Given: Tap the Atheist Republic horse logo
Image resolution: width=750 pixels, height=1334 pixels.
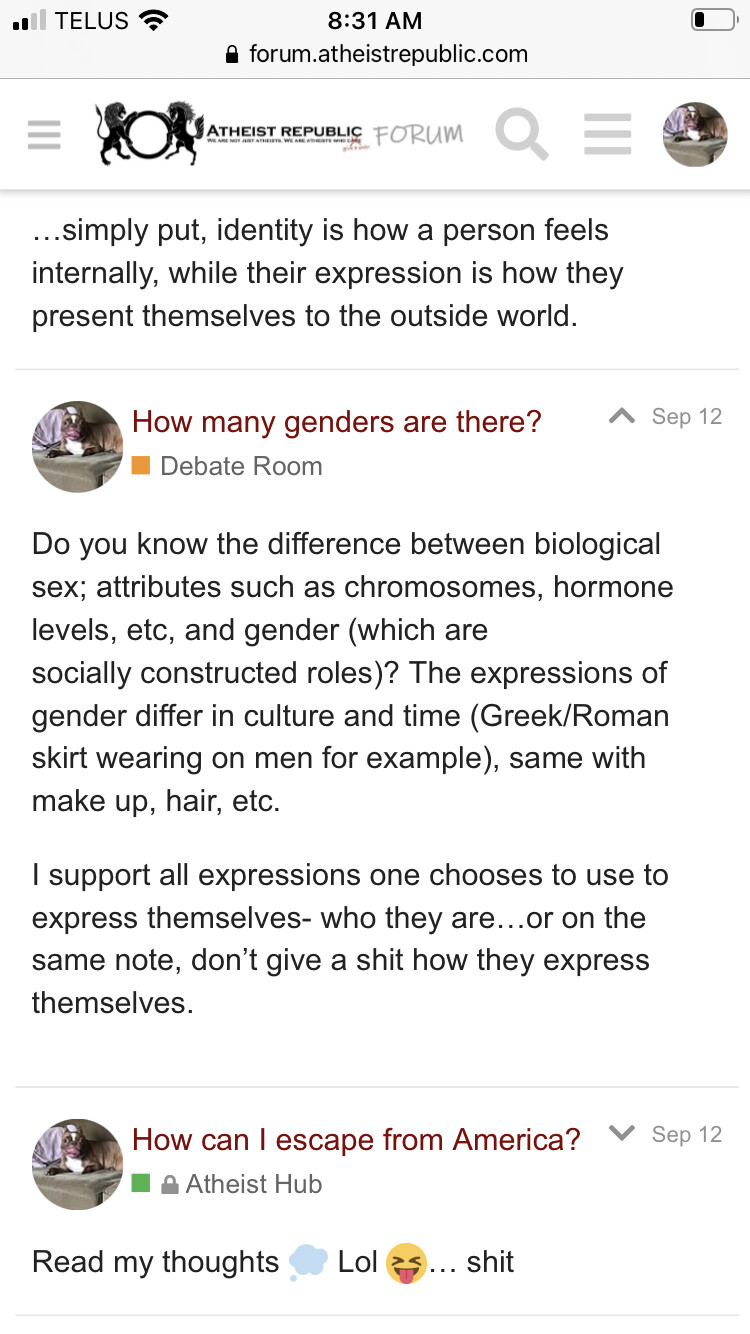Looking at the screenshot, I should pyautogui.click(x=146, y=134).
